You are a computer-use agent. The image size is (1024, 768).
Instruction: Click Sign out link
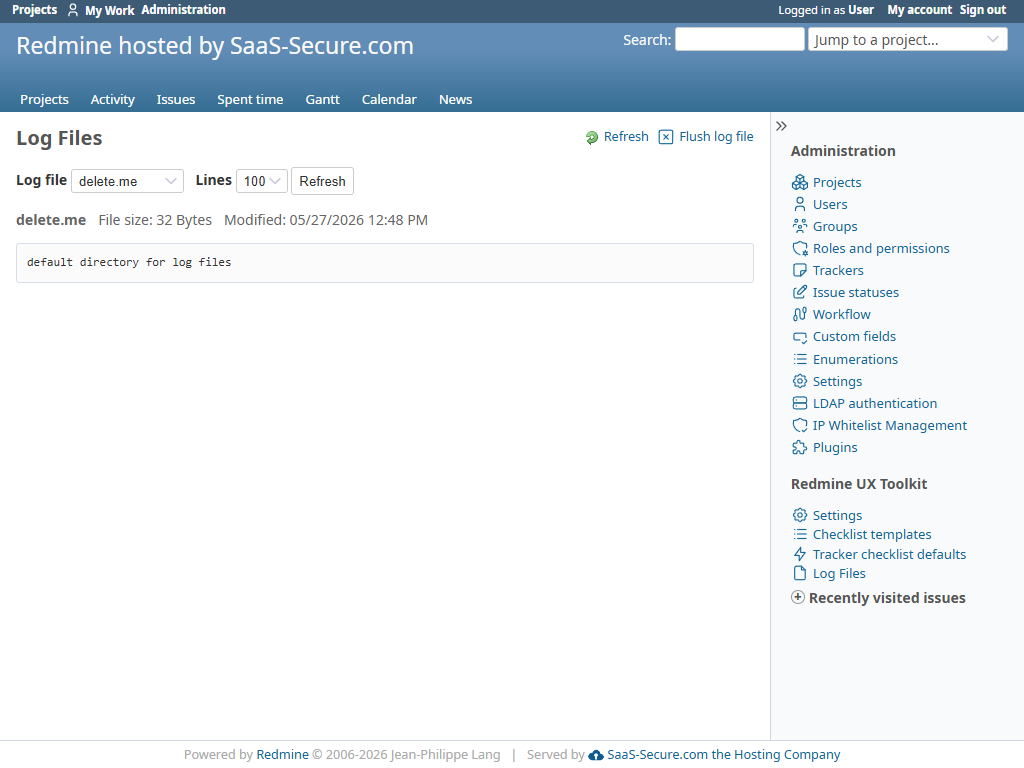[982, 10]
